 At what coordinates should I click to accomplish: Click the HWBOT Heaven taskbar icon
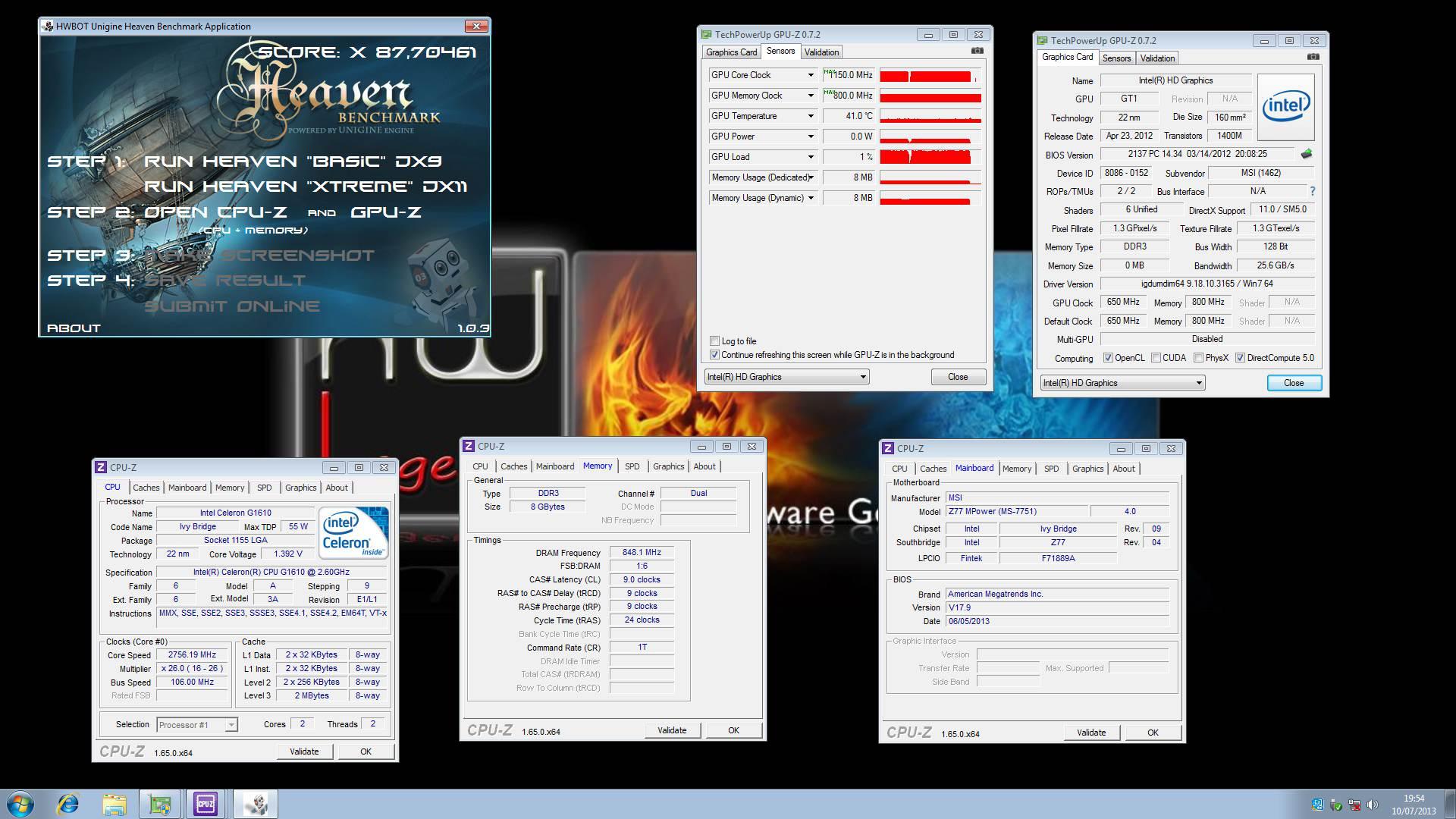point(256,804)
